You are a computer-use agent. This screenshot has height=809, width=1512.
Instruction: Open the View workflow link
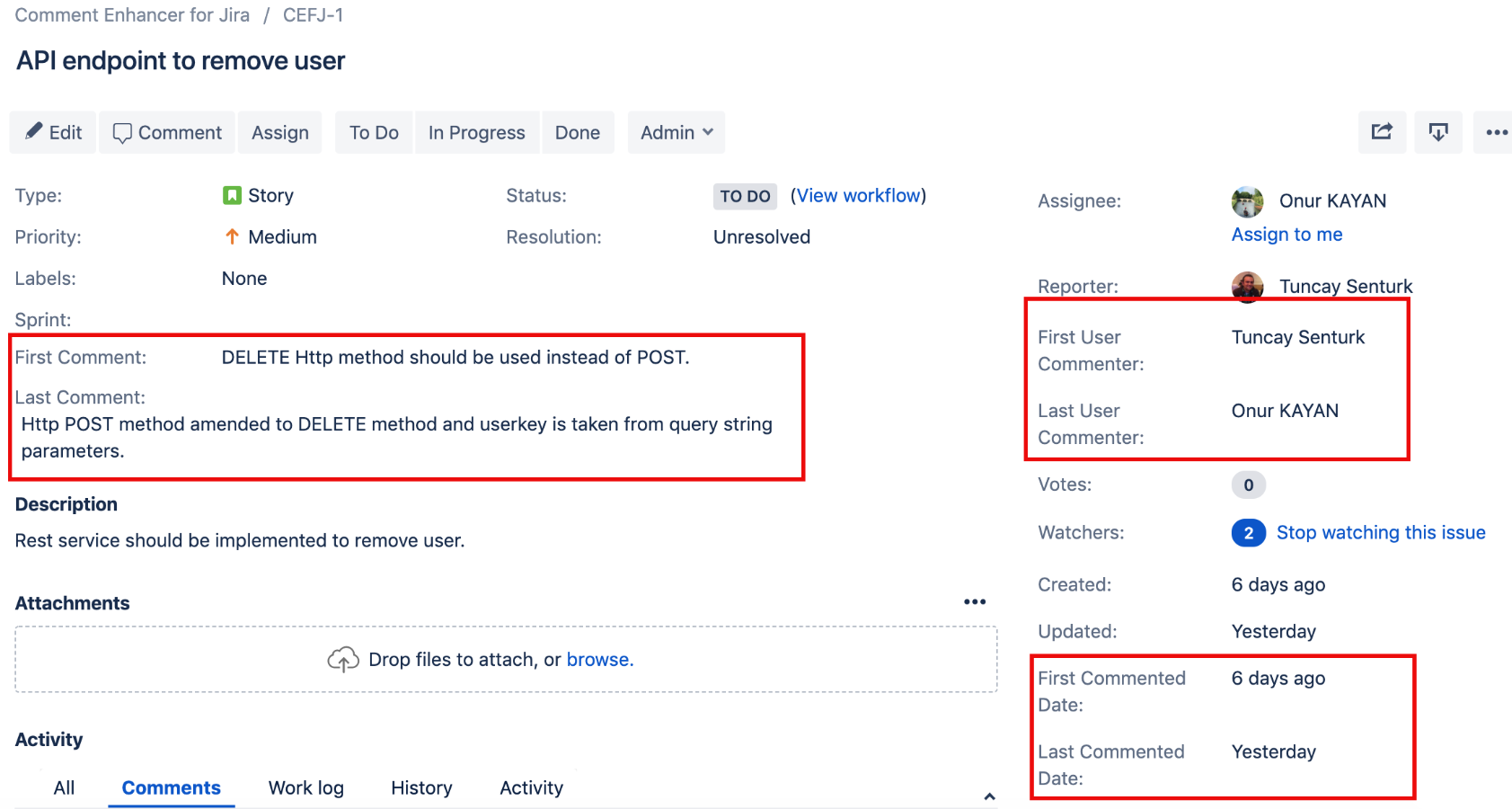(859, 196)
